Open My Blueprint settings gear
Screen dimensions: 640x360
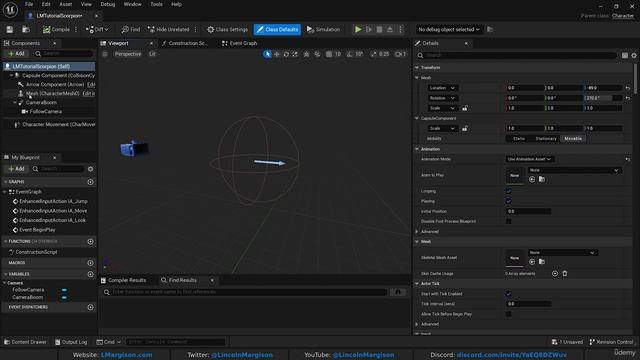coord(91,169)
